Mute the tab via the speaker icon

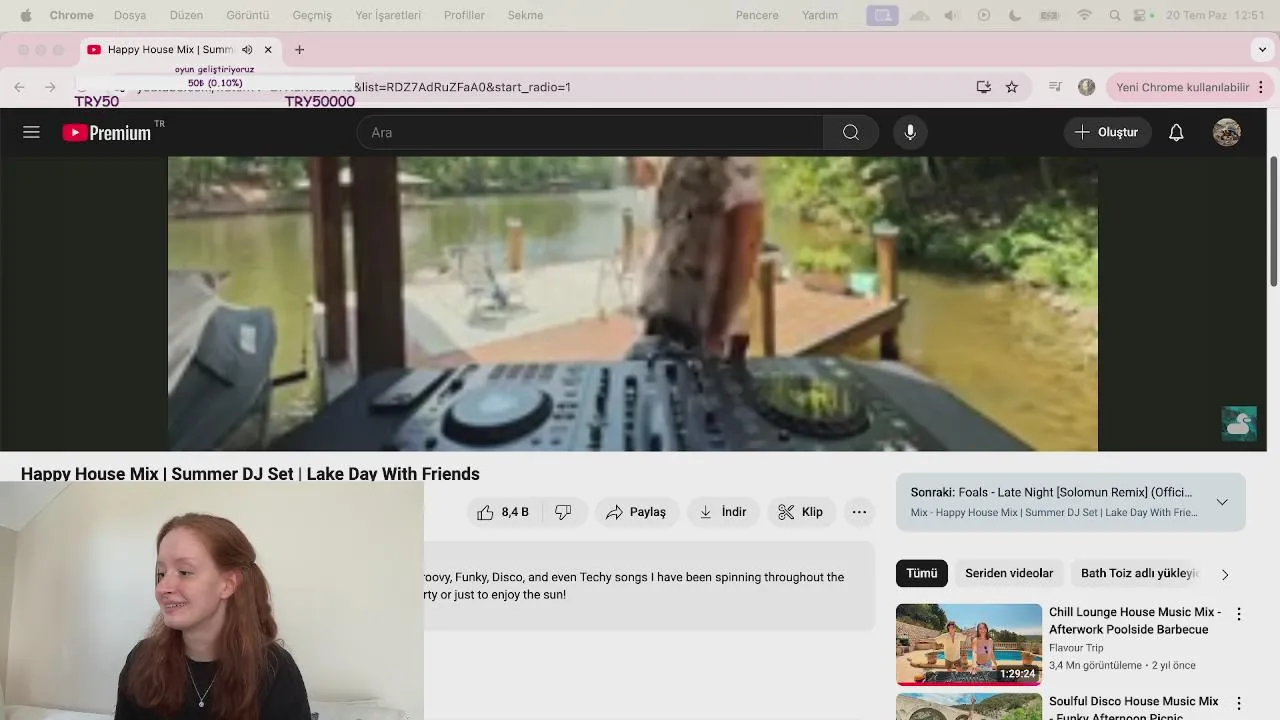pyautogui.click(x=247, y=49)
